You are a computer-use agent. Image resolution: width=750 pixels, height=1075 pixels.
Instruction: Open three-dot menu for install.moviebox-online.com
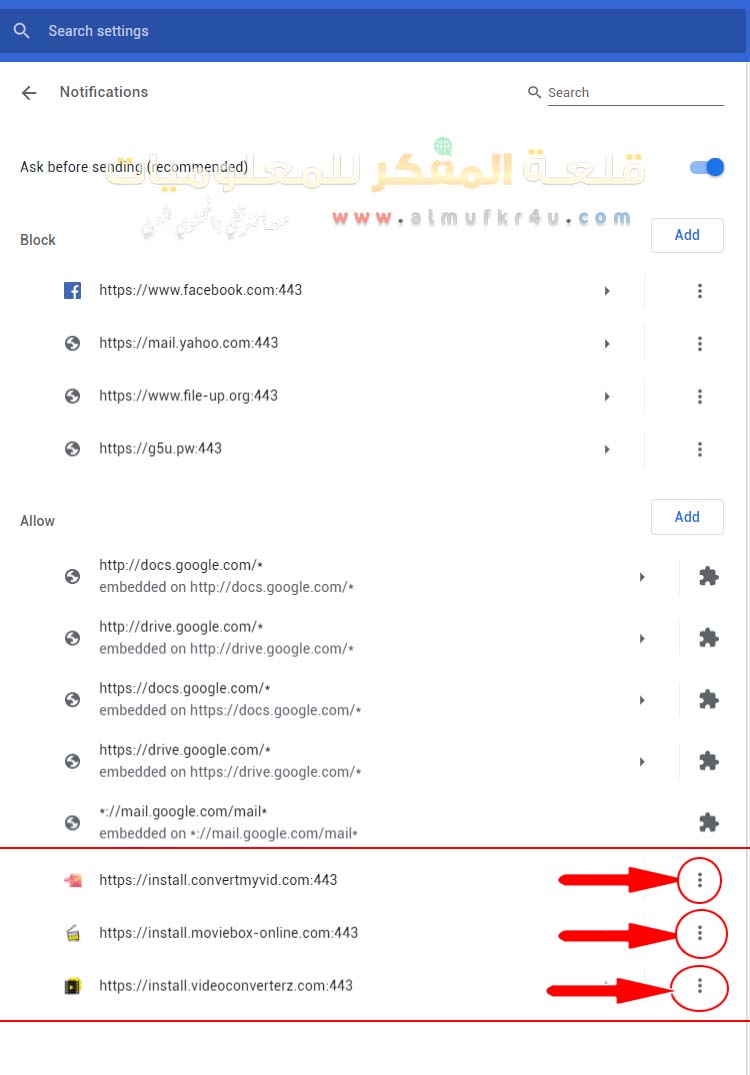tap(699, 932)
